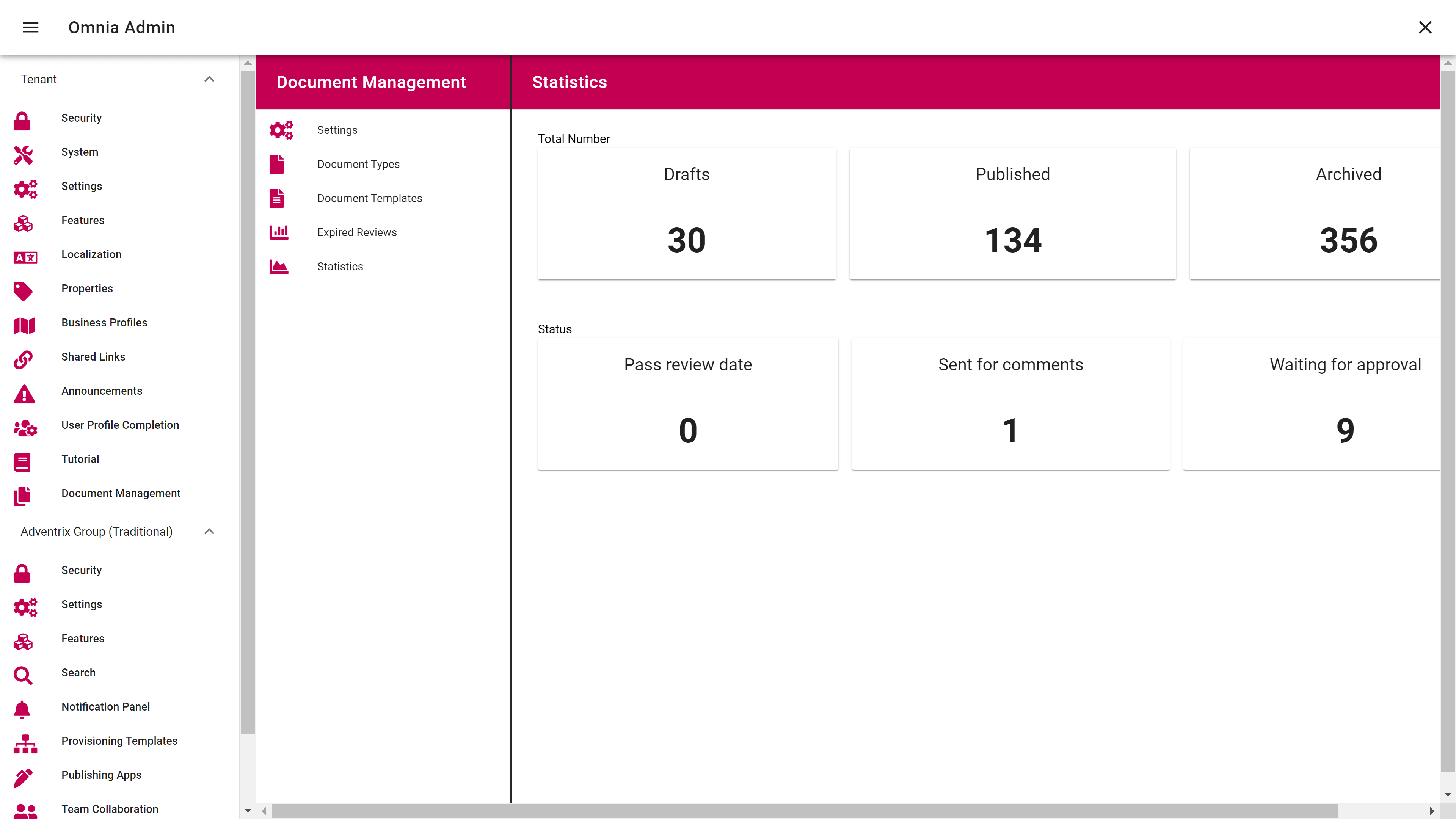Screen dimensions: 1456x819
Task: Click the Publishing Apps pen icon
Action: pyautogui.click(x=23, y=778)
